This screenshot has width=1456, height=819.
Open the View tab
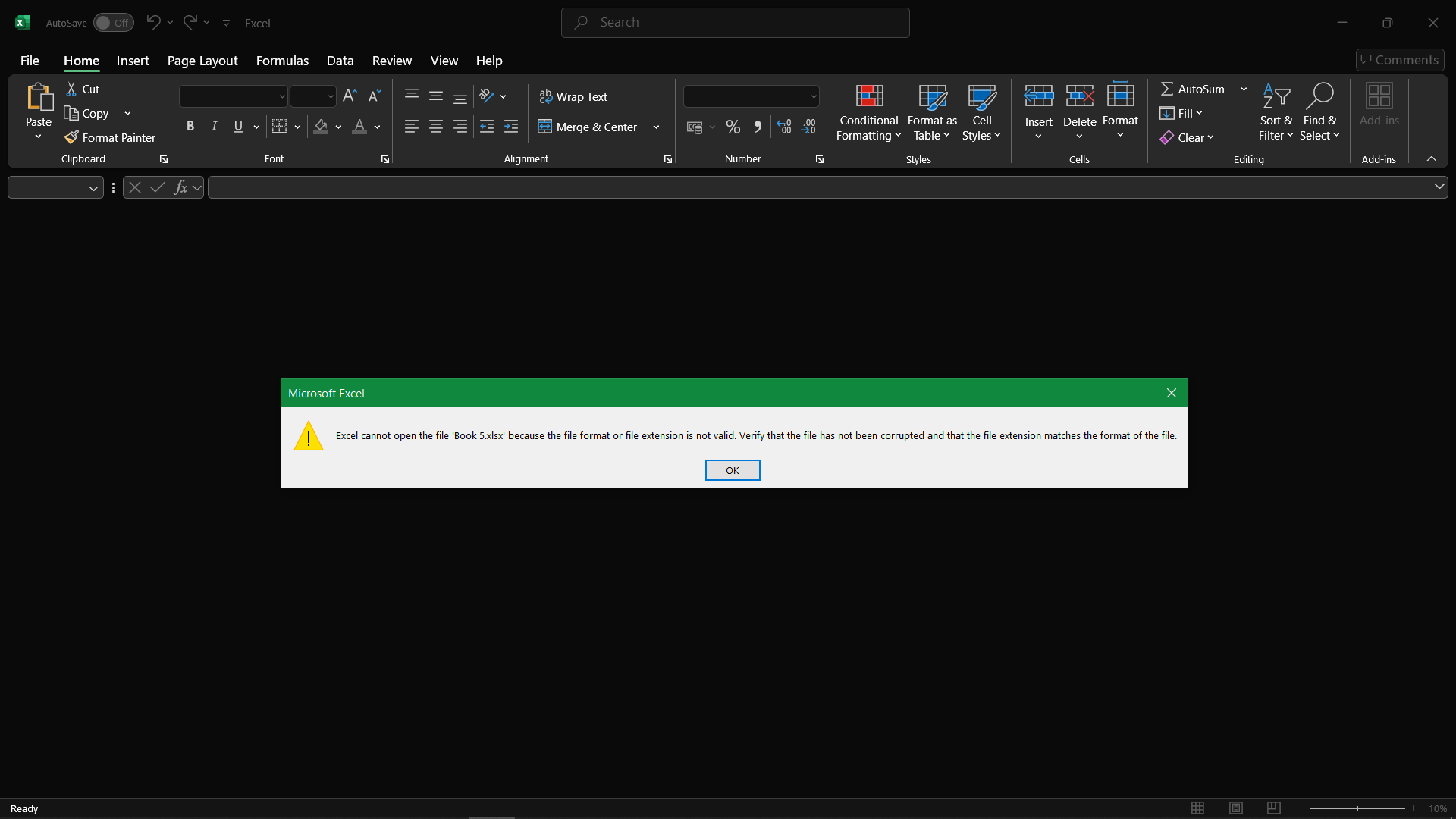pos(444,61)
